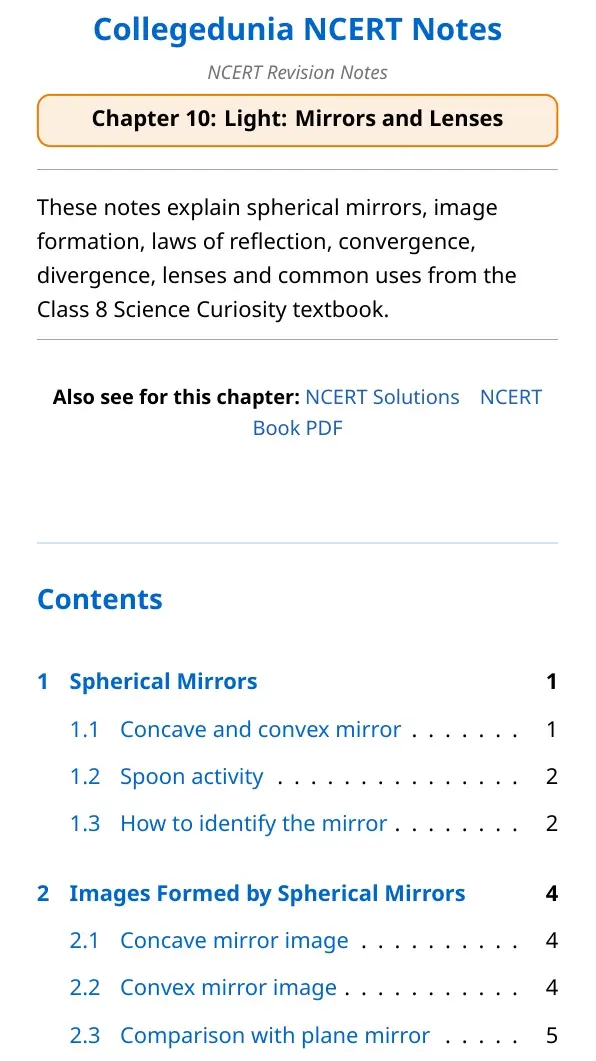Screen dimensions: 596x1061
Task: Click the section number 2.1 in contents
Action: [85, 941]
